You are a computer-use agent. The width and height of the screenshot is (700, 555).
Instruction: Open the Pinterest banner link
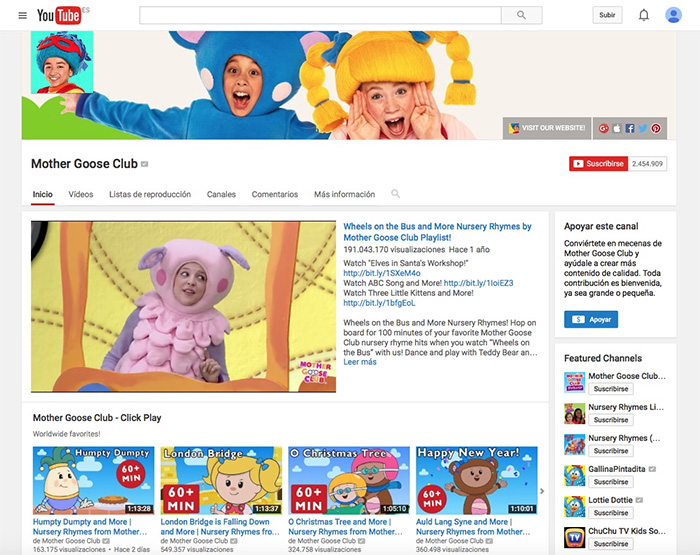click(x=655, y=128)
